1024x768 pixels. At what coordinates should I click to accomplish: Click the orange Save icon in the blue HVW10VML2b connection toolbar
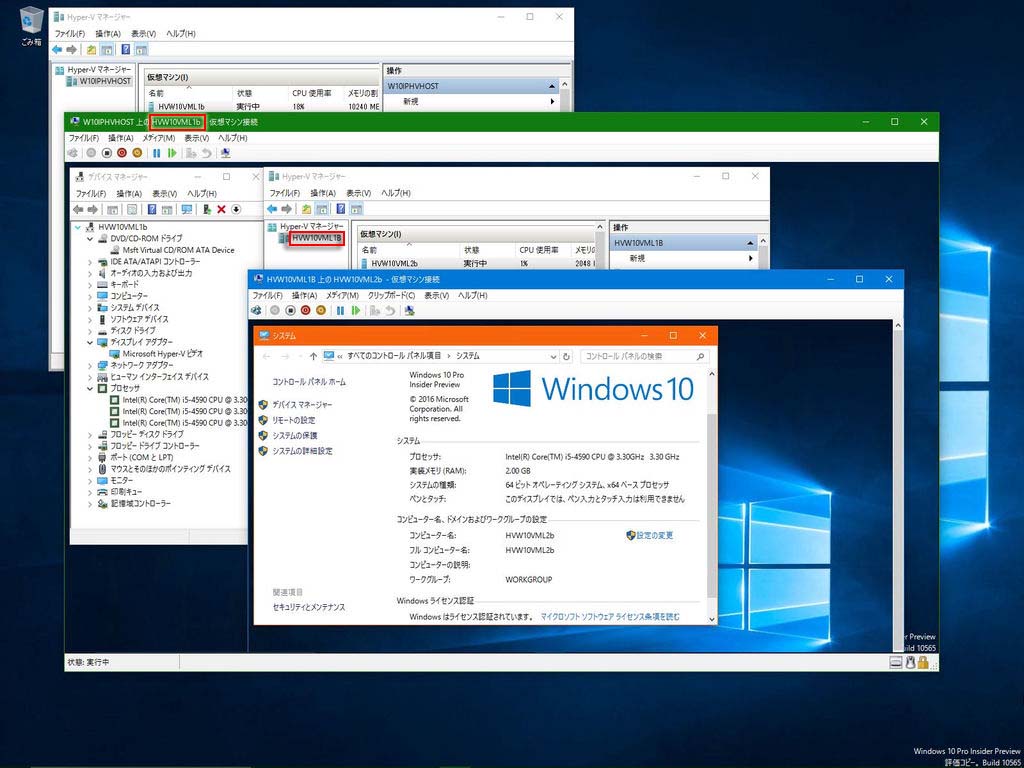click(x=320, y=310)
